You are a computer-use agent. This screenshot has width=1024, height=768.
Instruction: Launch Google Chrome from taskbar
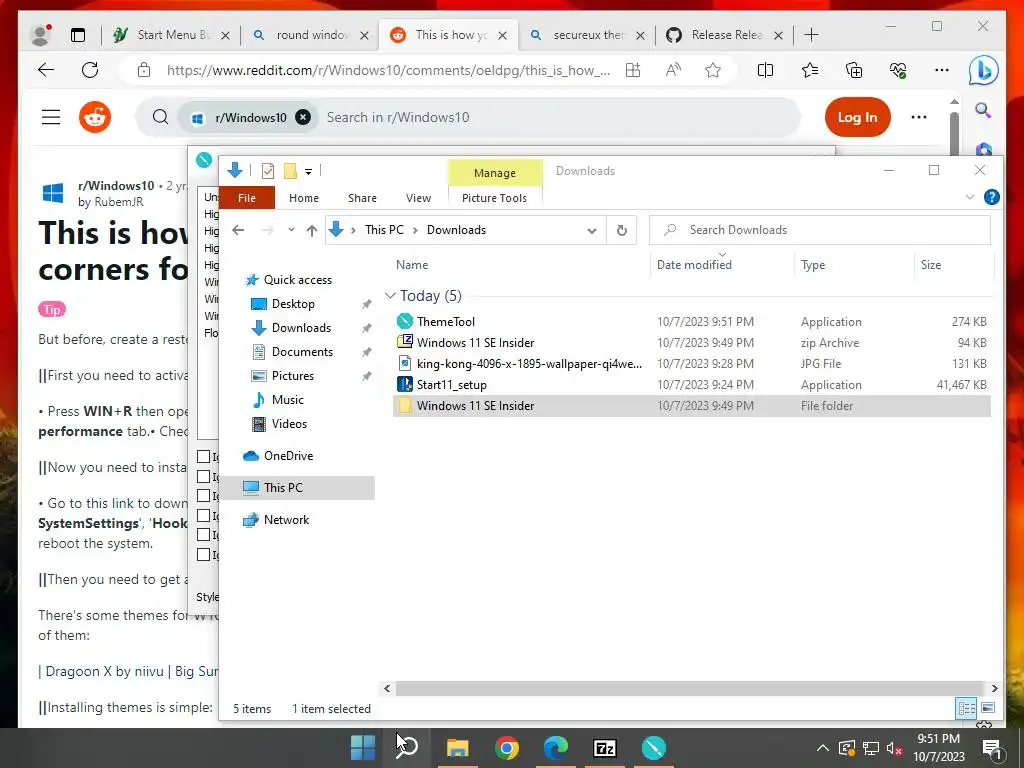pyautogui.click(x=506, y=747)
